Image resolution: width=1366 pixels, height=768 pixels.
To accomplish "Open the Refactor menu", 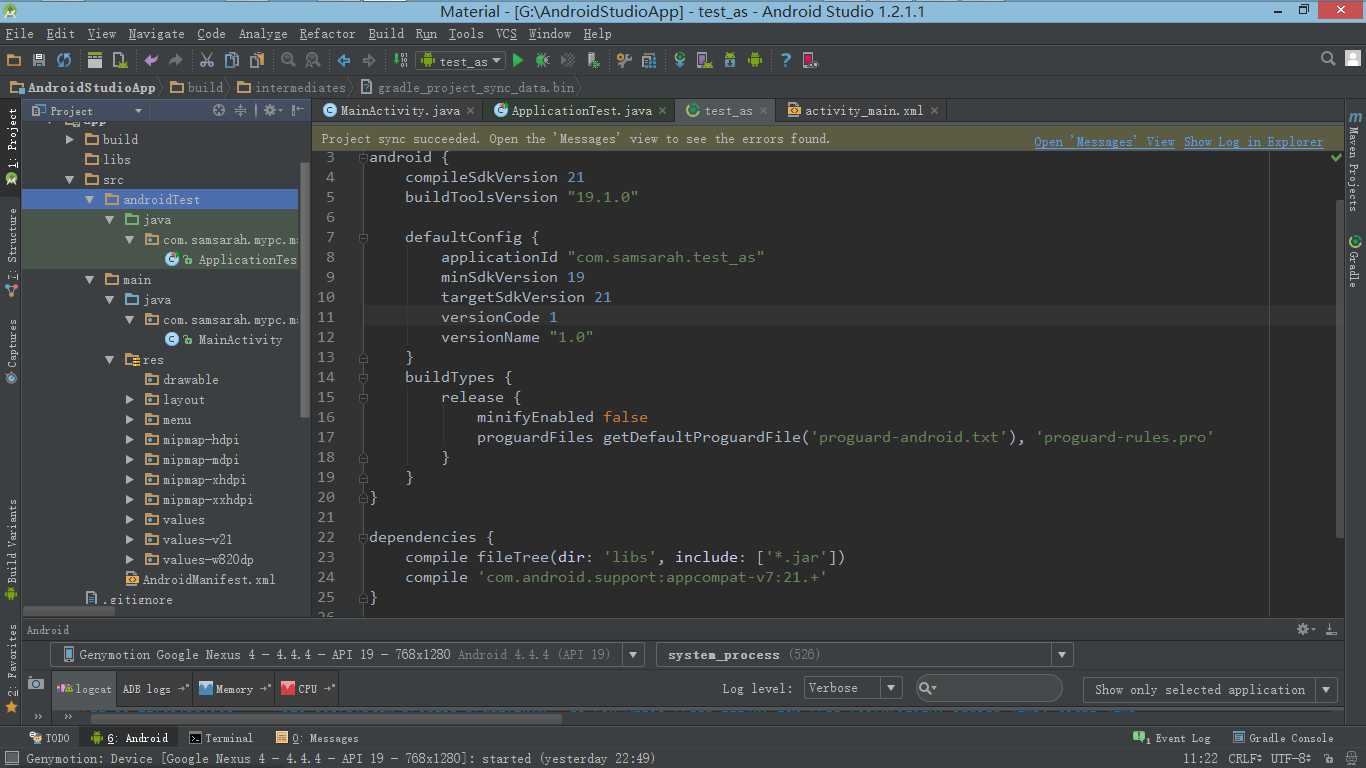I will 327,33.
